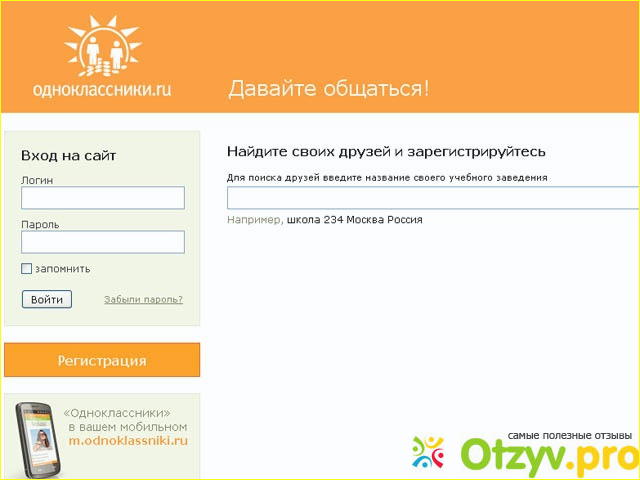
Task: Open the Забыли пароль? link
Action: pos(143,299)
